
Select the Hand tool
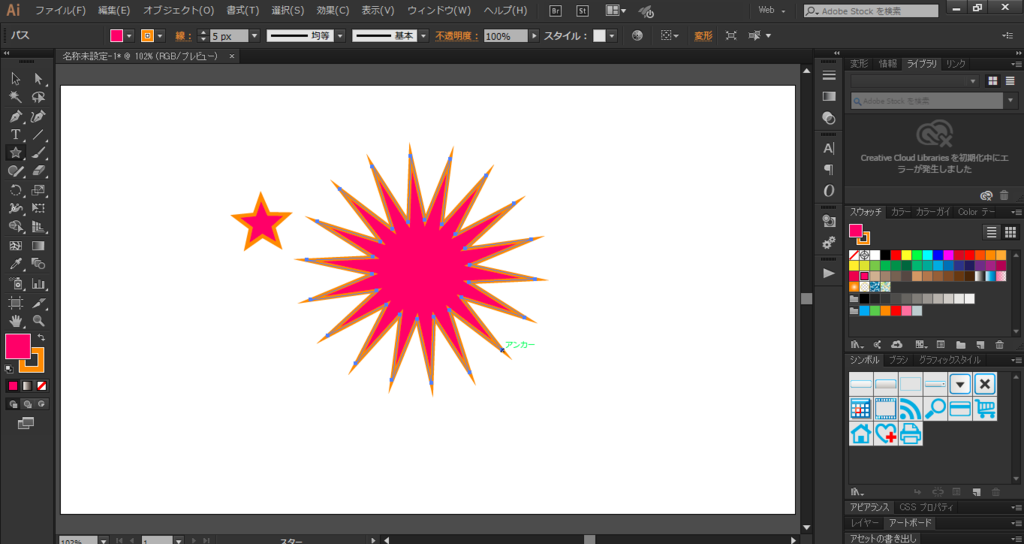point(16,321)
